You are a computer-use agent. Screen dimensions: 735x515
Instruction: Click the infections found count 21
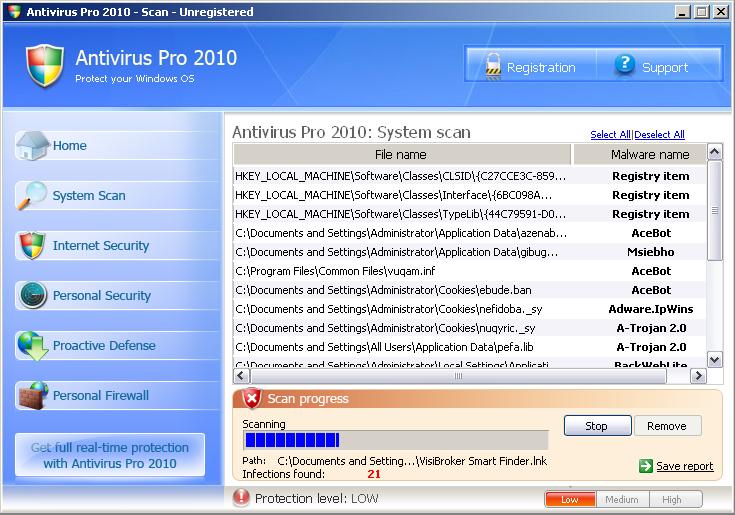click(374, 474)
